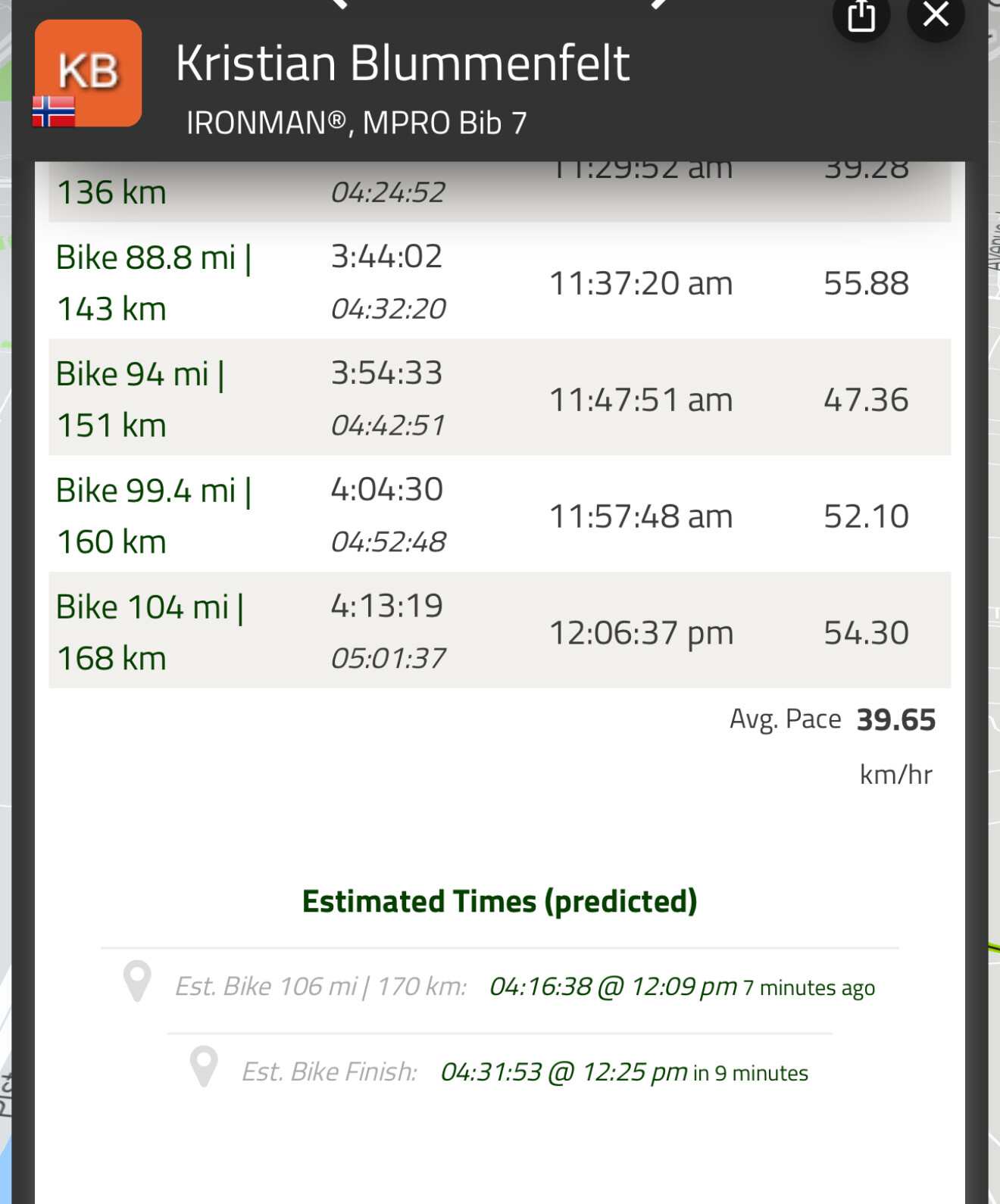Close the athlete tracking panel

(936, 14)
